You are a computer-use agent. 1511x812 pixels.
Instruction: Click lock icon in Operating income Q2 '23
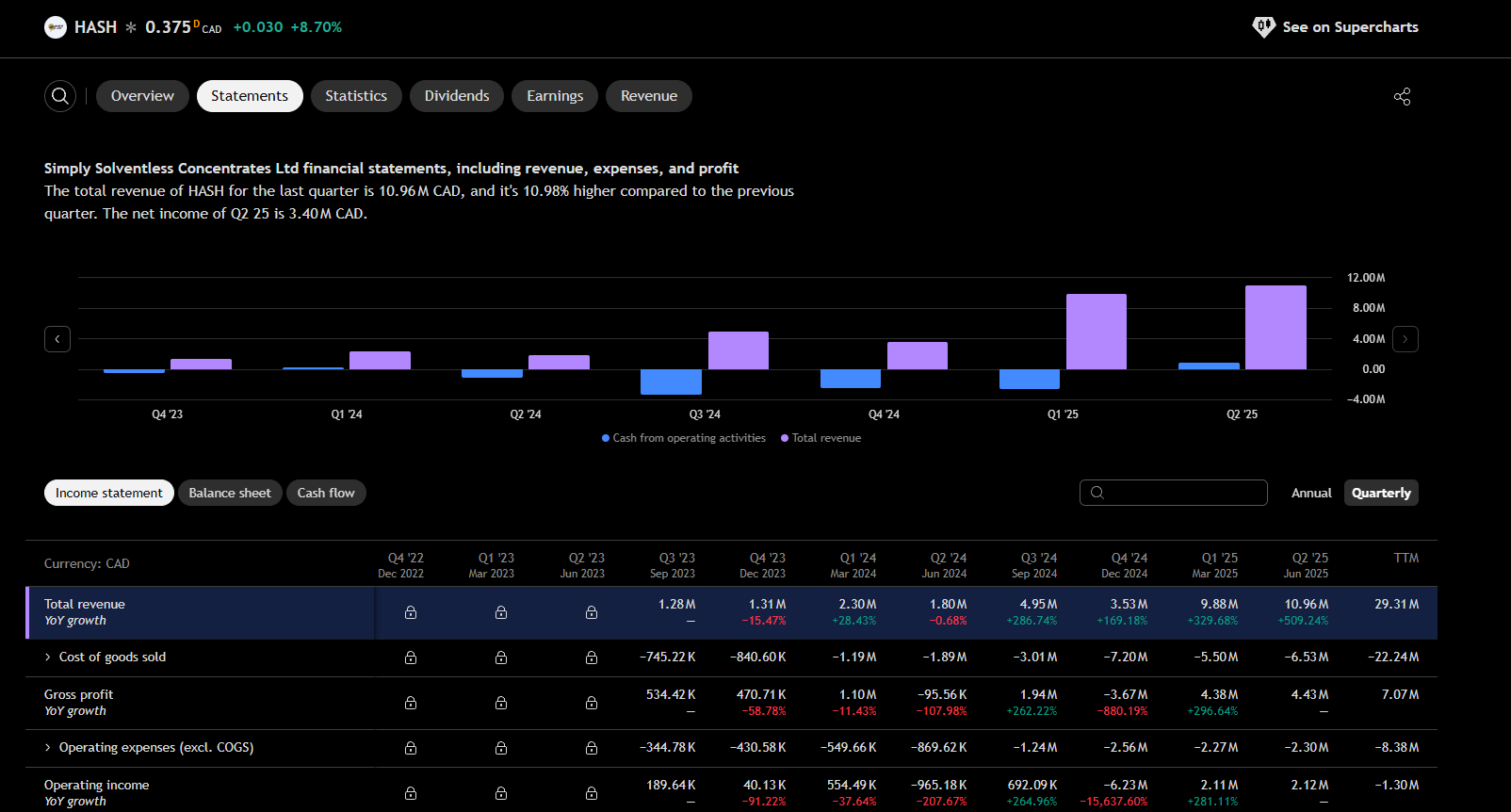pos(592,793)
